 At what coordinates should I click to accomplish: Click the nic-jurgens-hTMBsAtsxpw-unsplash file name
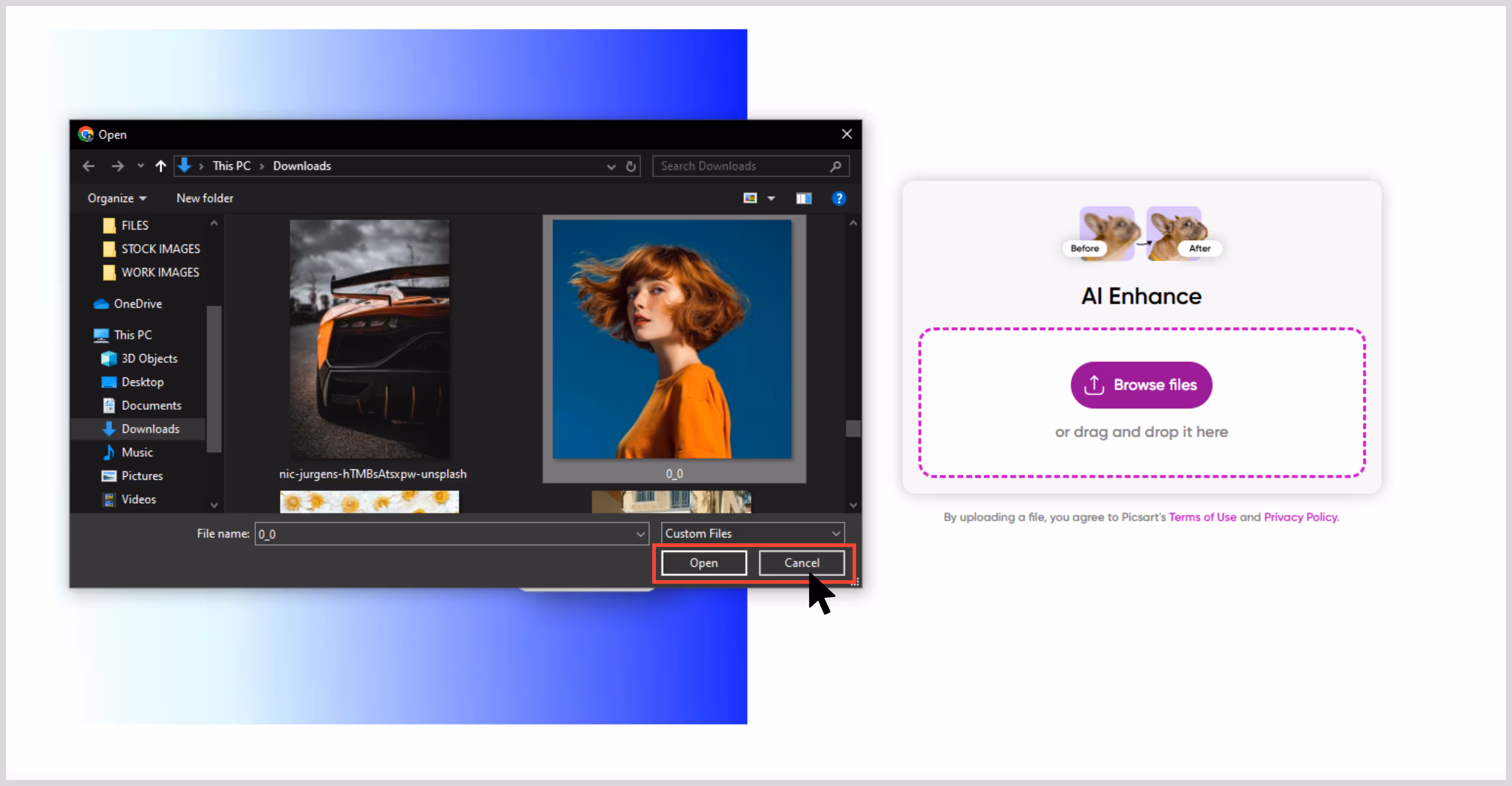pos(373,474)
